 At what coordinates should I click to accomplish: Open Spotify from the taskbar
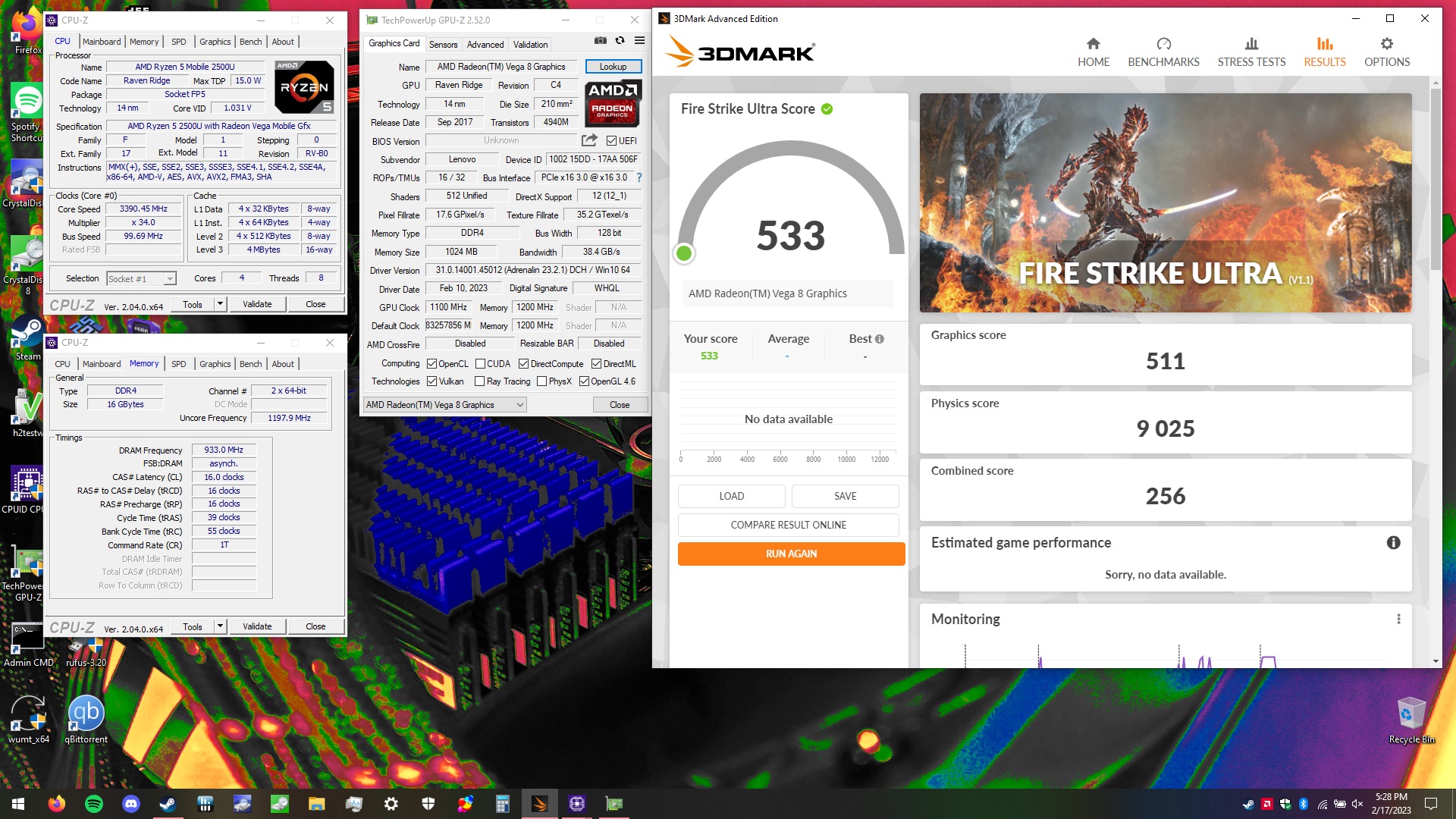tap(93, 804)
